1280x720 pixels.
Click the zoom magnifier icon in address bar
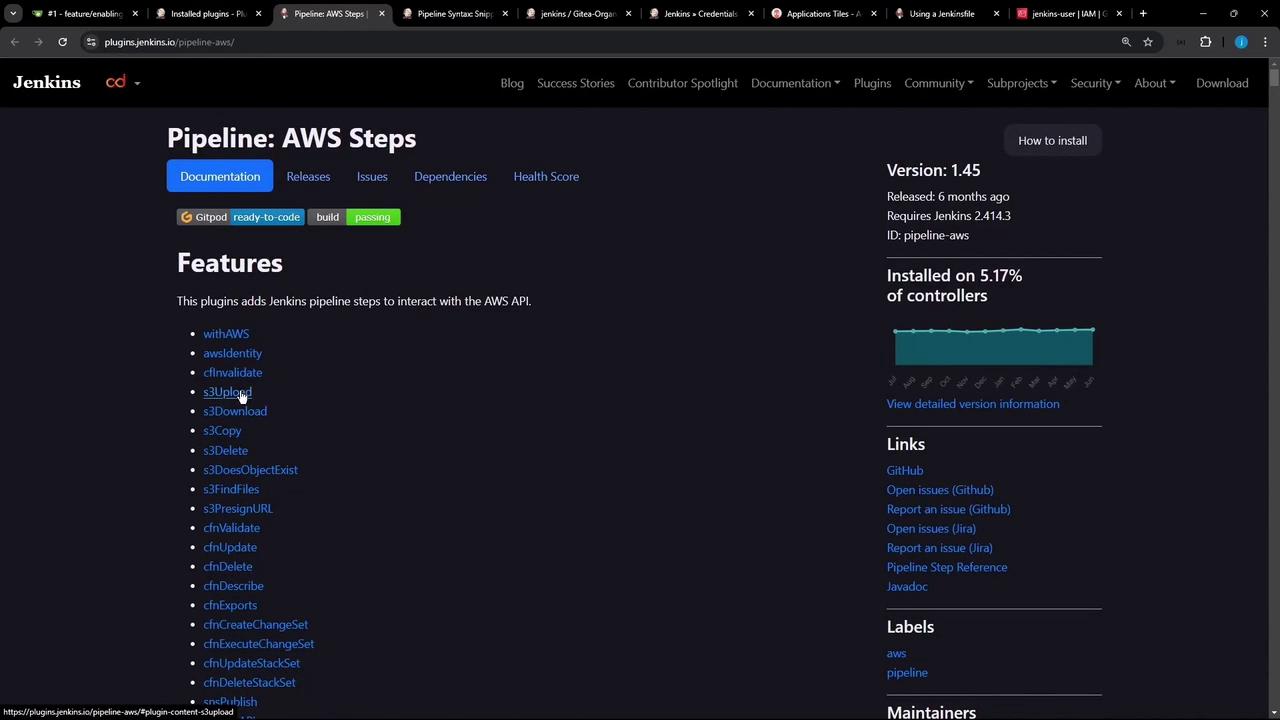pos(1126,42)
